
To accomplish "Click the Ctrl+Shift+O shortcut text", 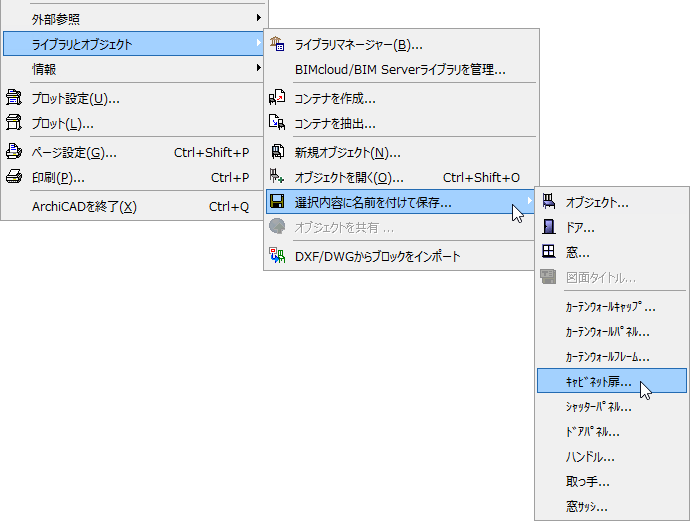I will click(481, 177).
